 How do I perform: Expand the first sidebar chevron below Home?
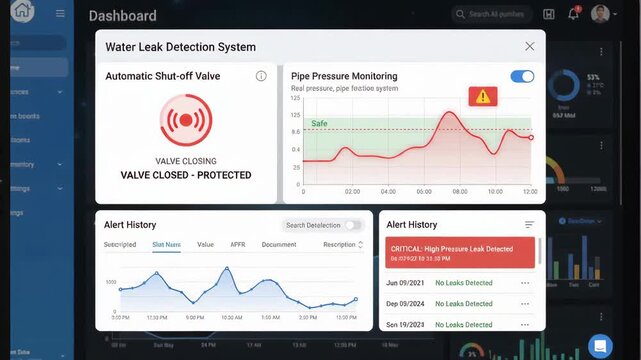[x=60, y=92]
